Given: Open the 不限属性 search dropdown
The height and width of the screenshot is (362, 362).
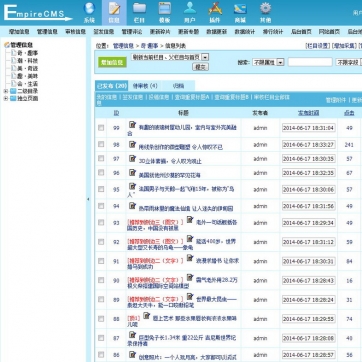Looking at the screenshot, I should (268, 62).
